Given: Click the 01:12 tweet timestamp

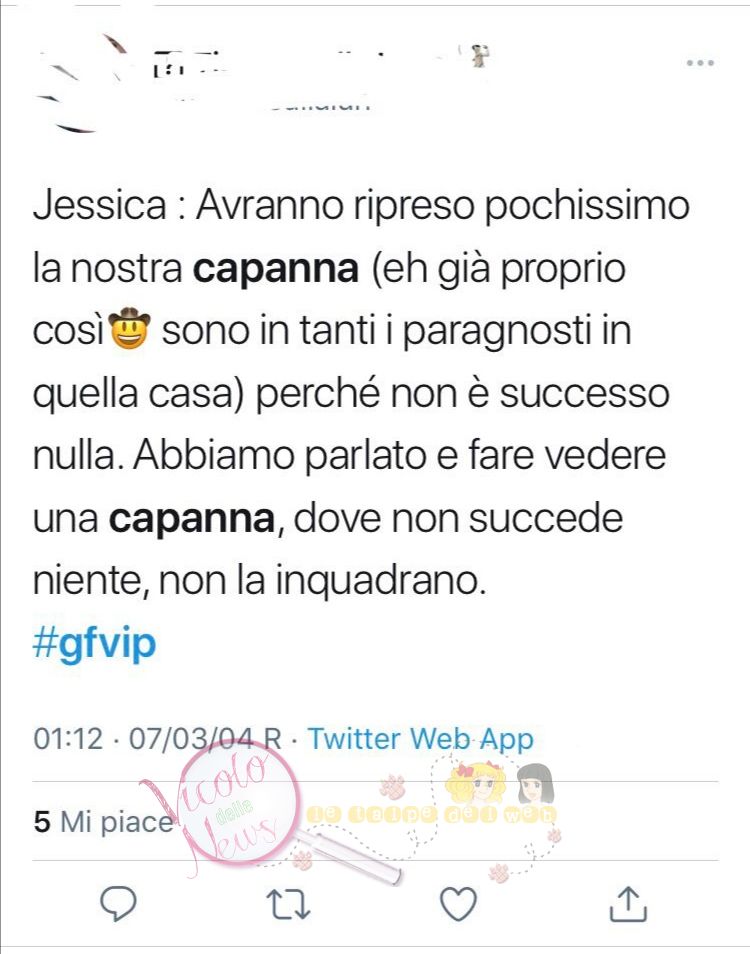Looking at the screenshot, I should coord(68,739).
